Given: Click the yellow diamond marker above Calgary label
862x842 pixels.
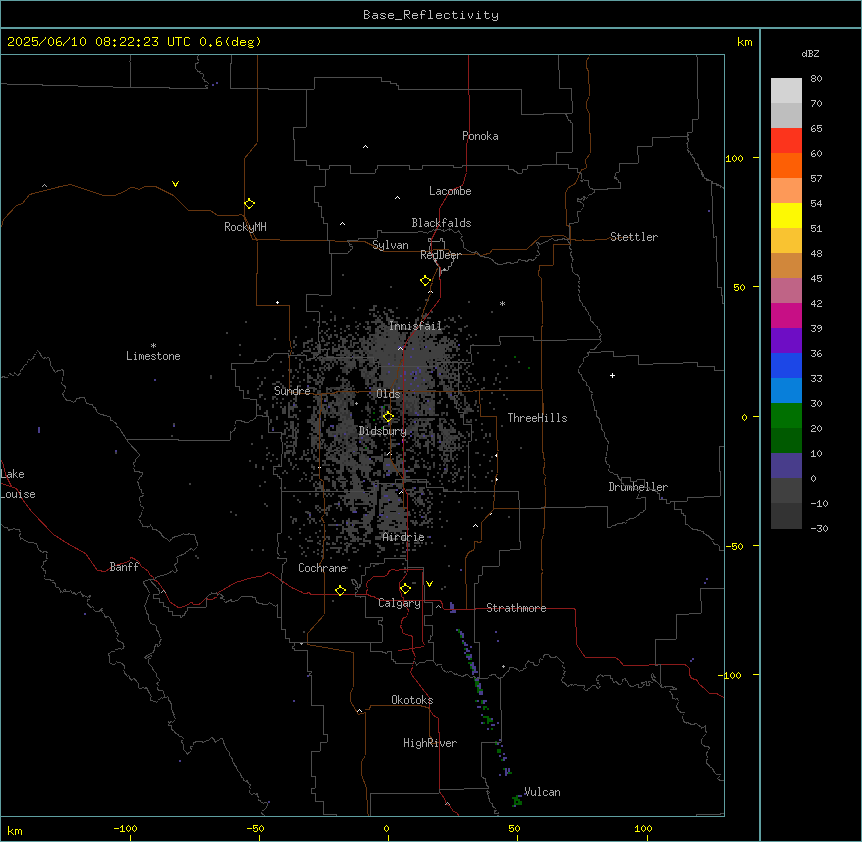Looking at the screenshot, I should [x=405, y=588].
